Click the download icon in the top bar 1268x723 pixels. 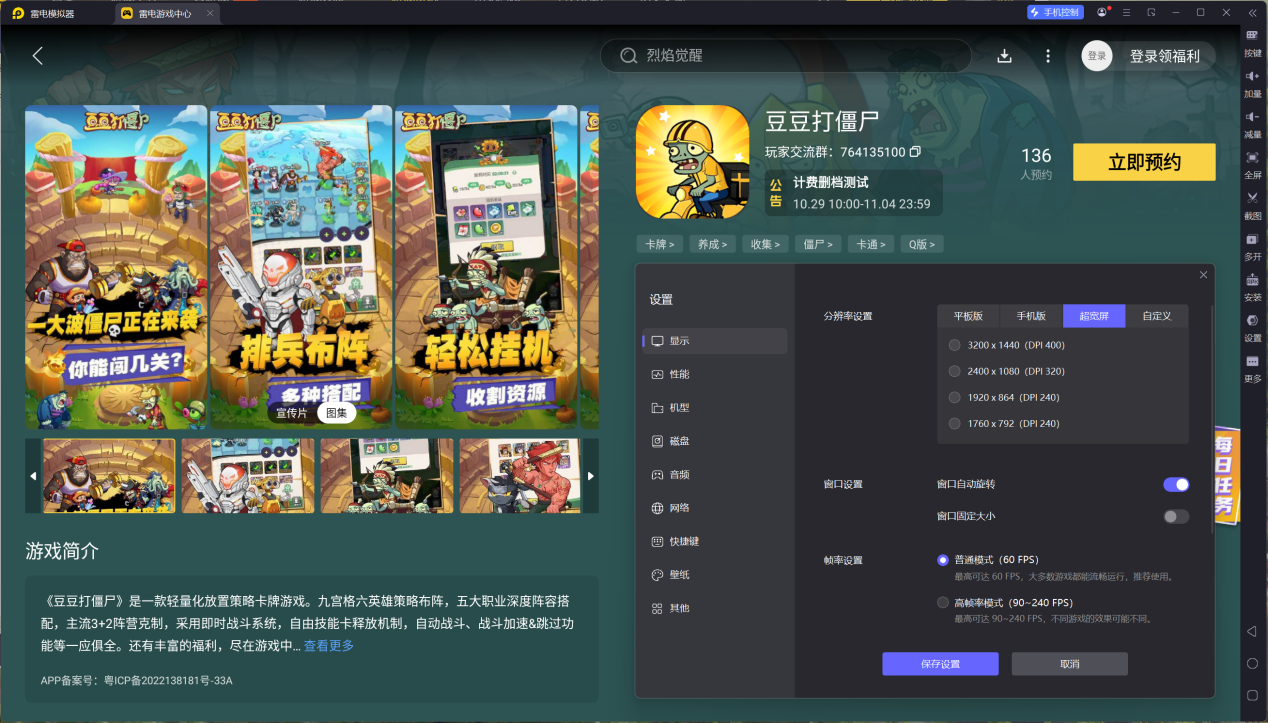pyautogui.click(x=1004, y=56)
